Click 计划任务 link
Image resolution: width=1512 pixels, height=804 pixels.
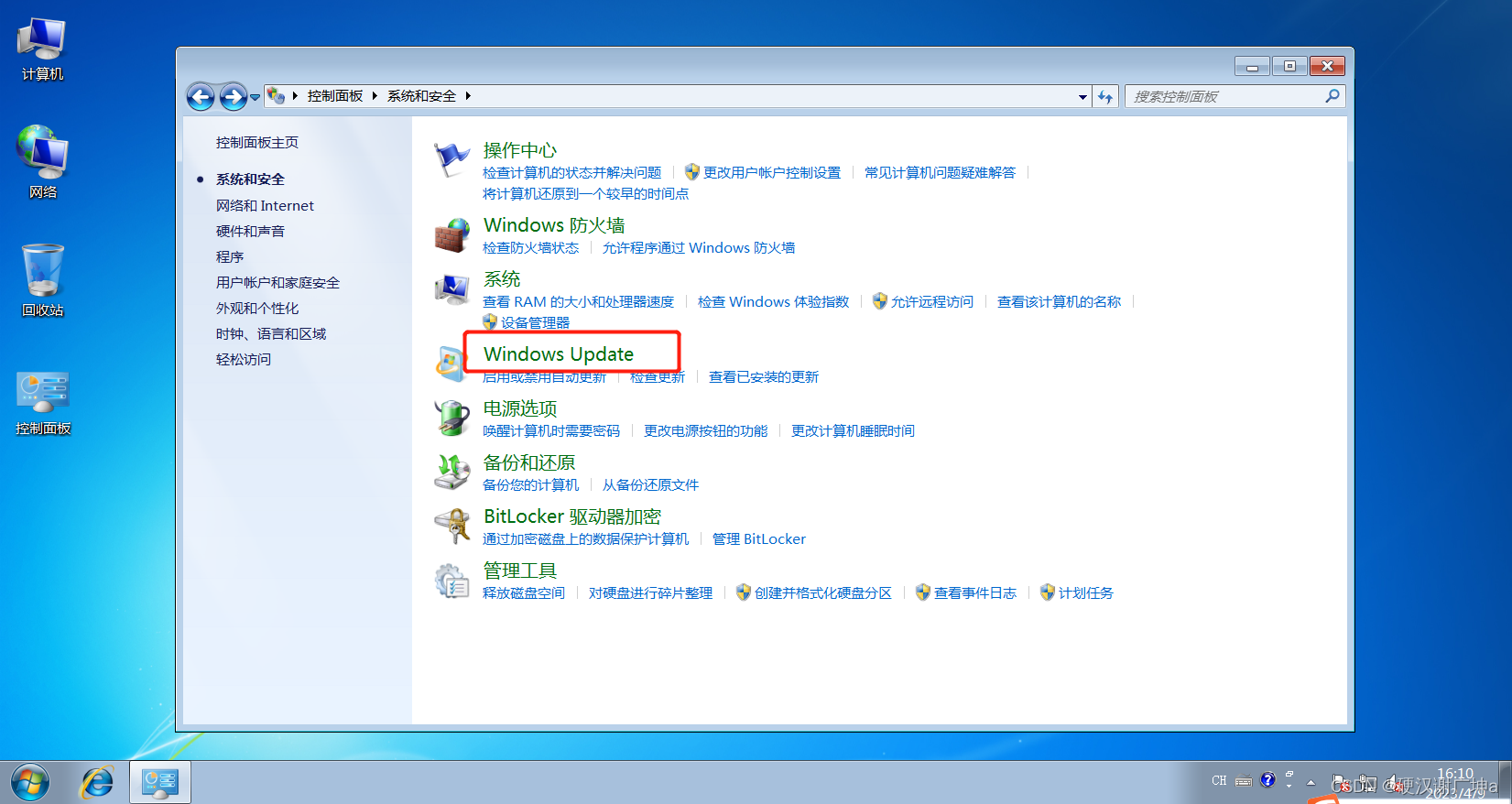tap(1086, 592)
